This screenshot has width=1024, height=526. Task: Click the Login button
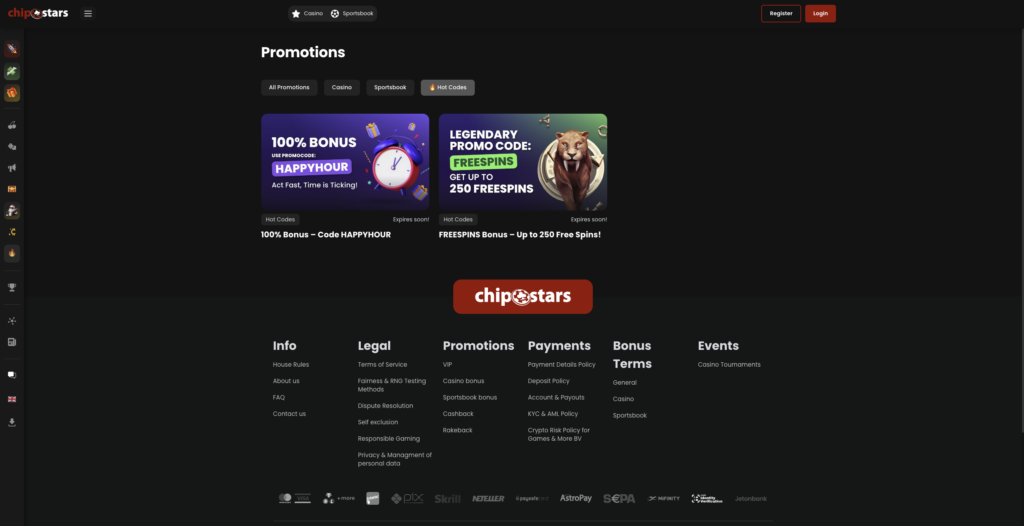pos(820,14)
